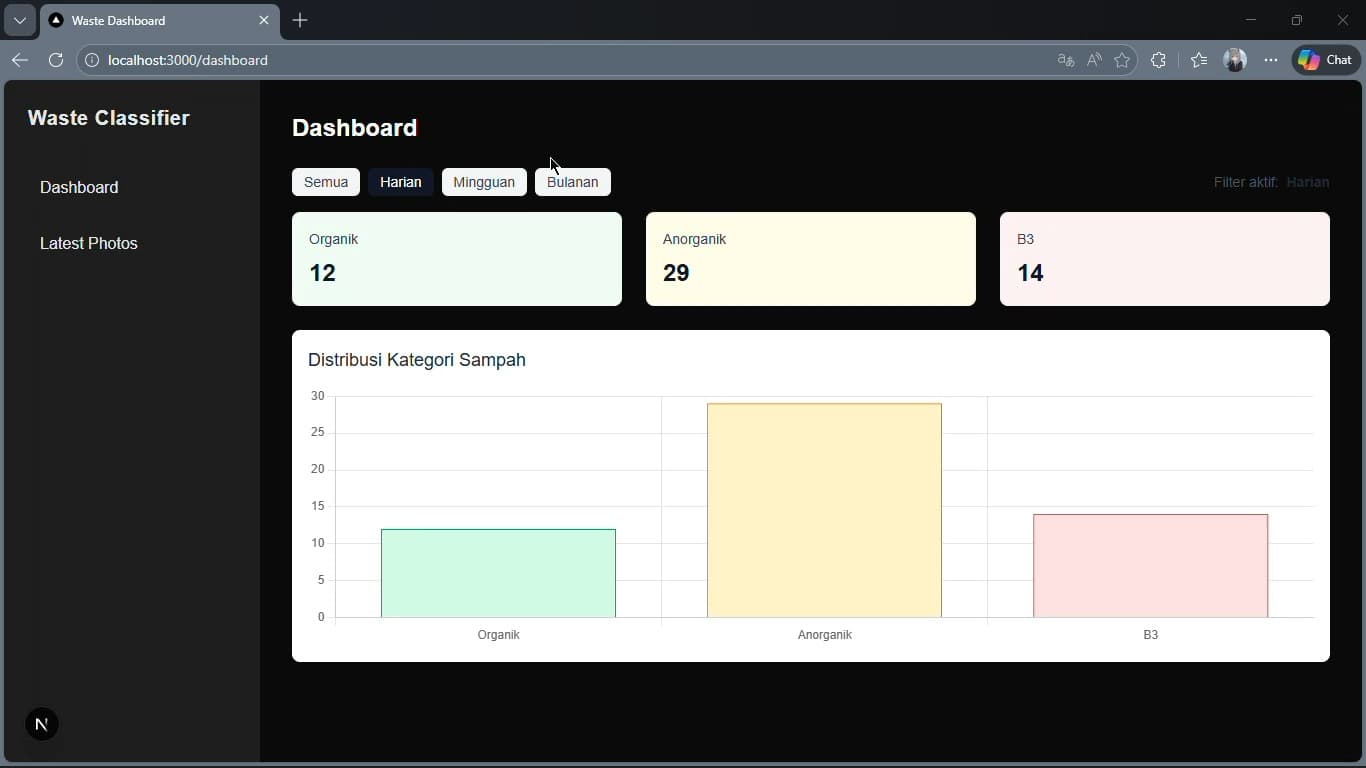Open Latest Photos in sidebar

[x=89, y=243]
